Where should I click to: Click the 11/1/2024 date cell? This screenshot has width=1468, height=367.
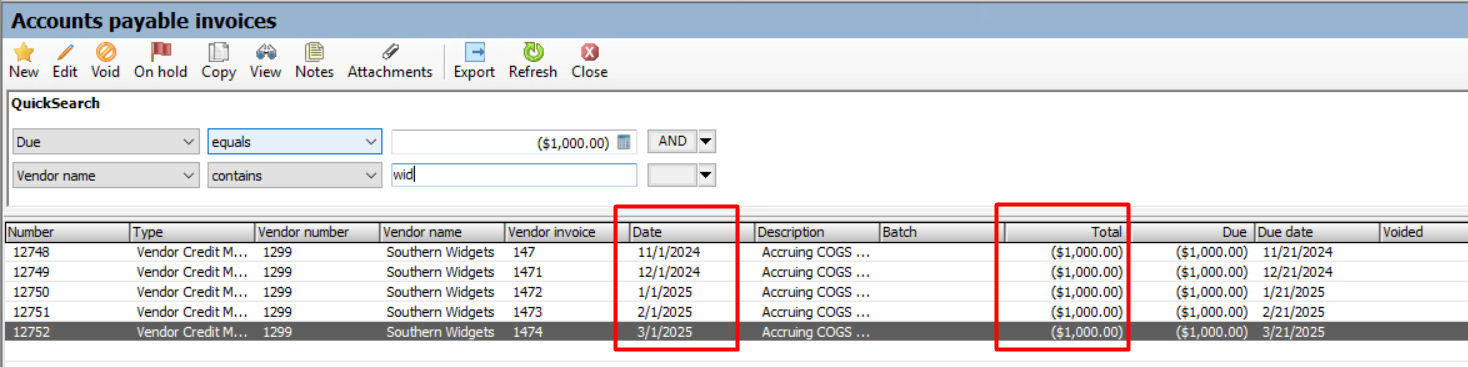692,252
